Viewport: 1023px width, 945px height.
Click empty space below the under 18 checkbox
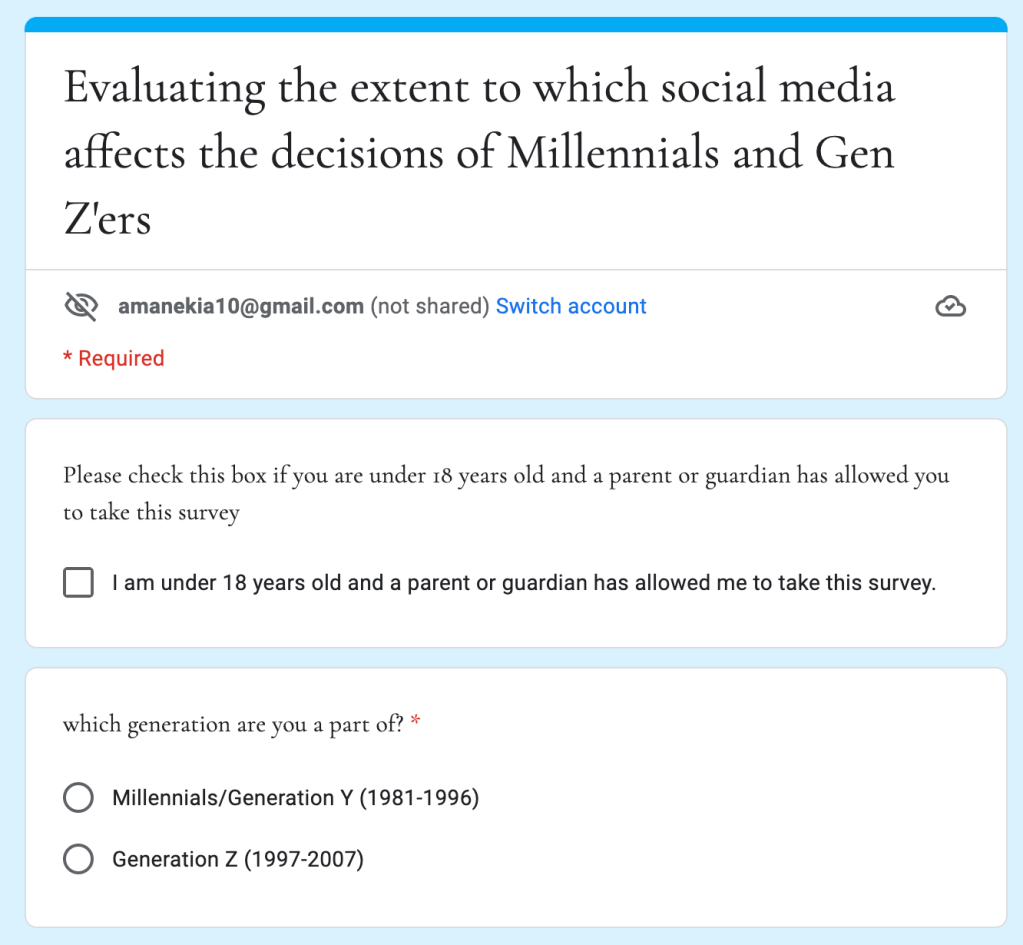pyautogui.click(x=515, y=625)
